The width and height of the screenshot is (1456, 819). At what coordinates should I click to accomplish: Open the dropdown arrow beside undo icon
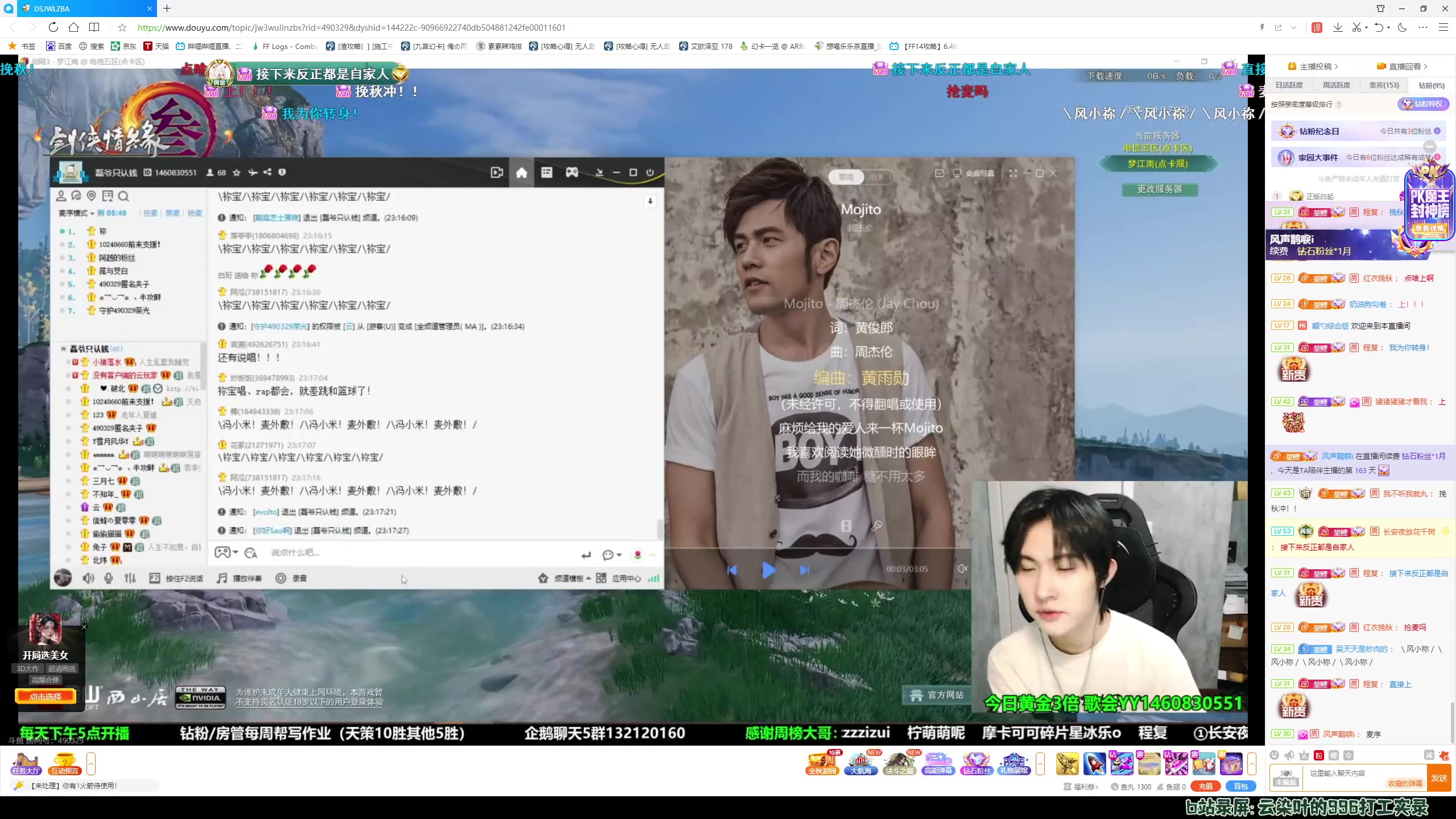(1388, 27)
